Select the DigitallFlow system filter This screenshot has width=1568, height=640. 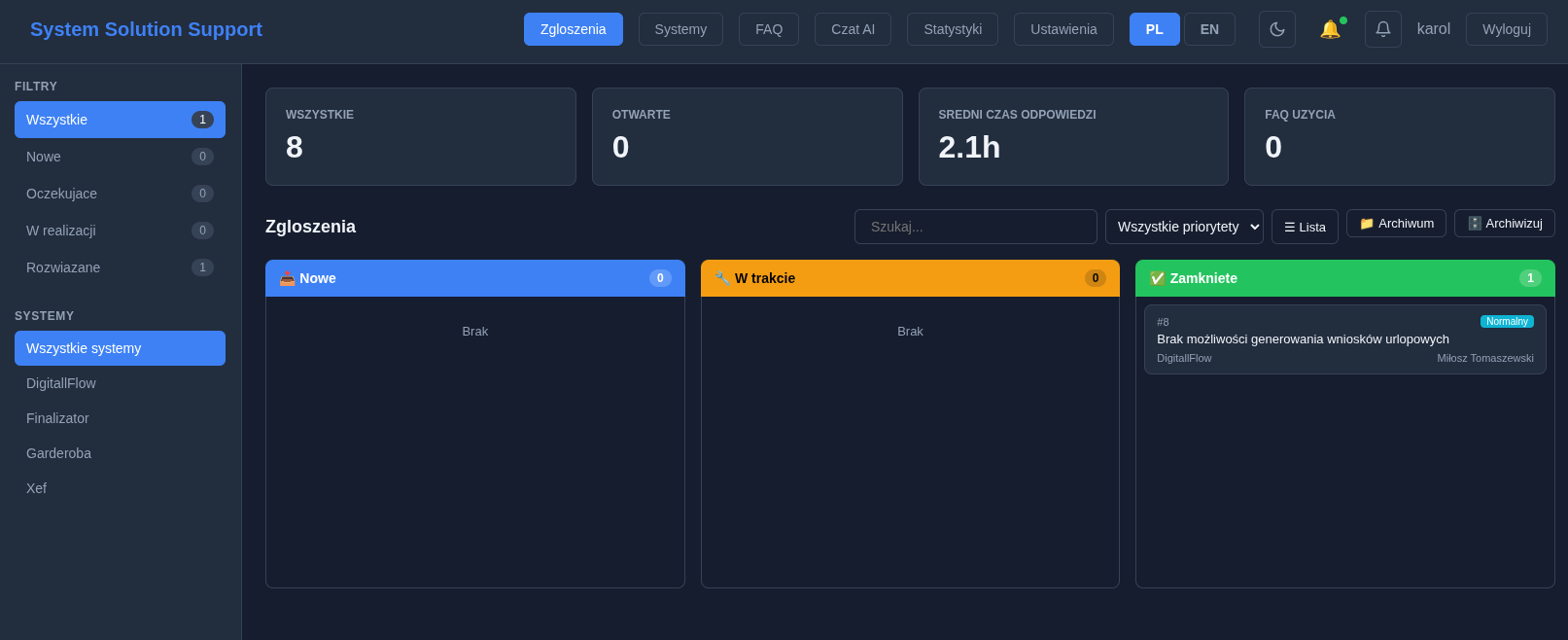point(120,383)
